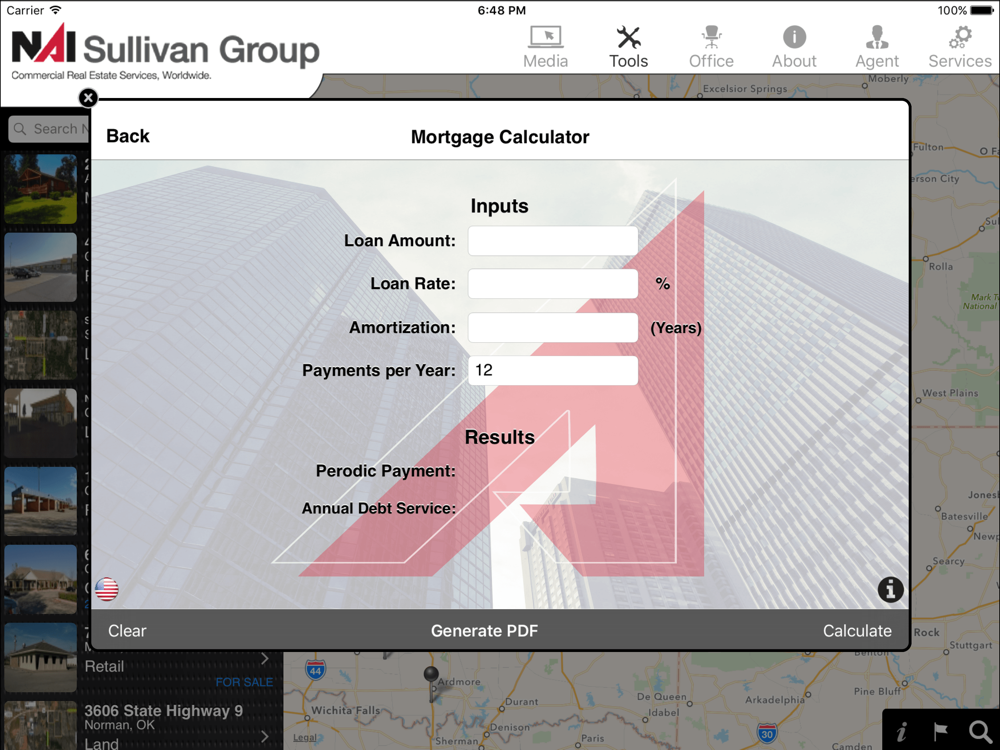Tap the Interstate 44 shield on the map

point(315,670)
